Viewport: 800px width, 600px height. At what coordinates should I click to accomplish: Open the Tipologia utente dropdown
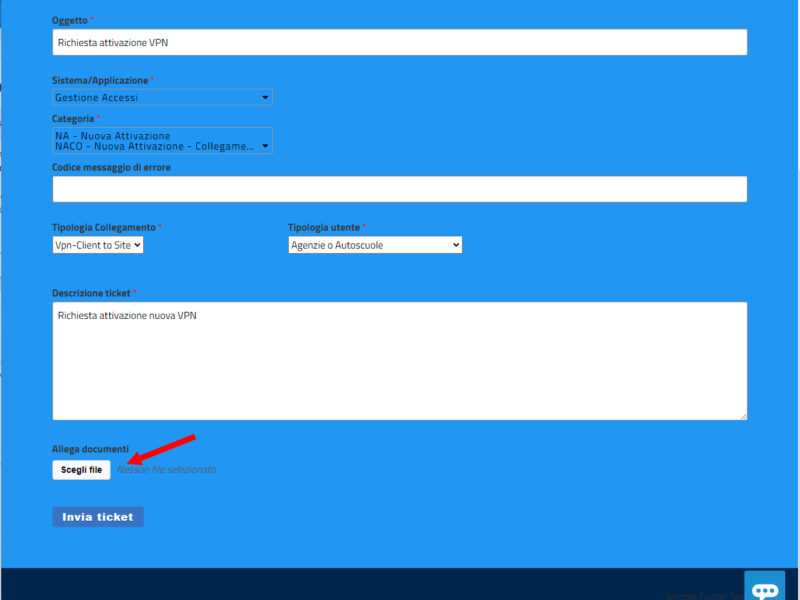coord(375,244)
